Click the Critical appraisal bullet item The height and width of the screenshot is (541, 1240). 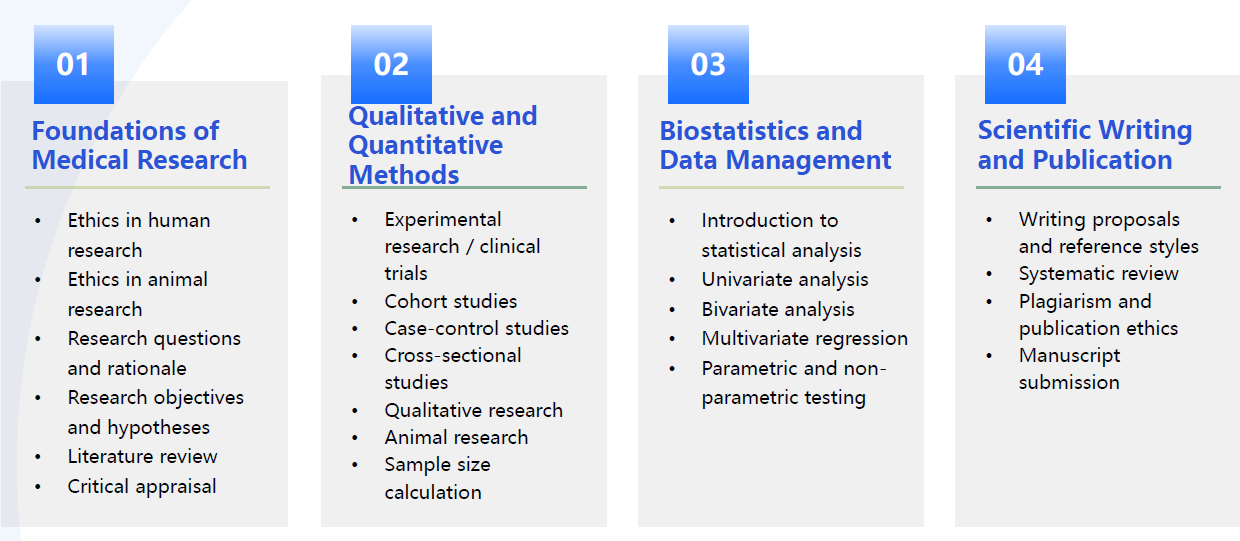coord(141,487)
